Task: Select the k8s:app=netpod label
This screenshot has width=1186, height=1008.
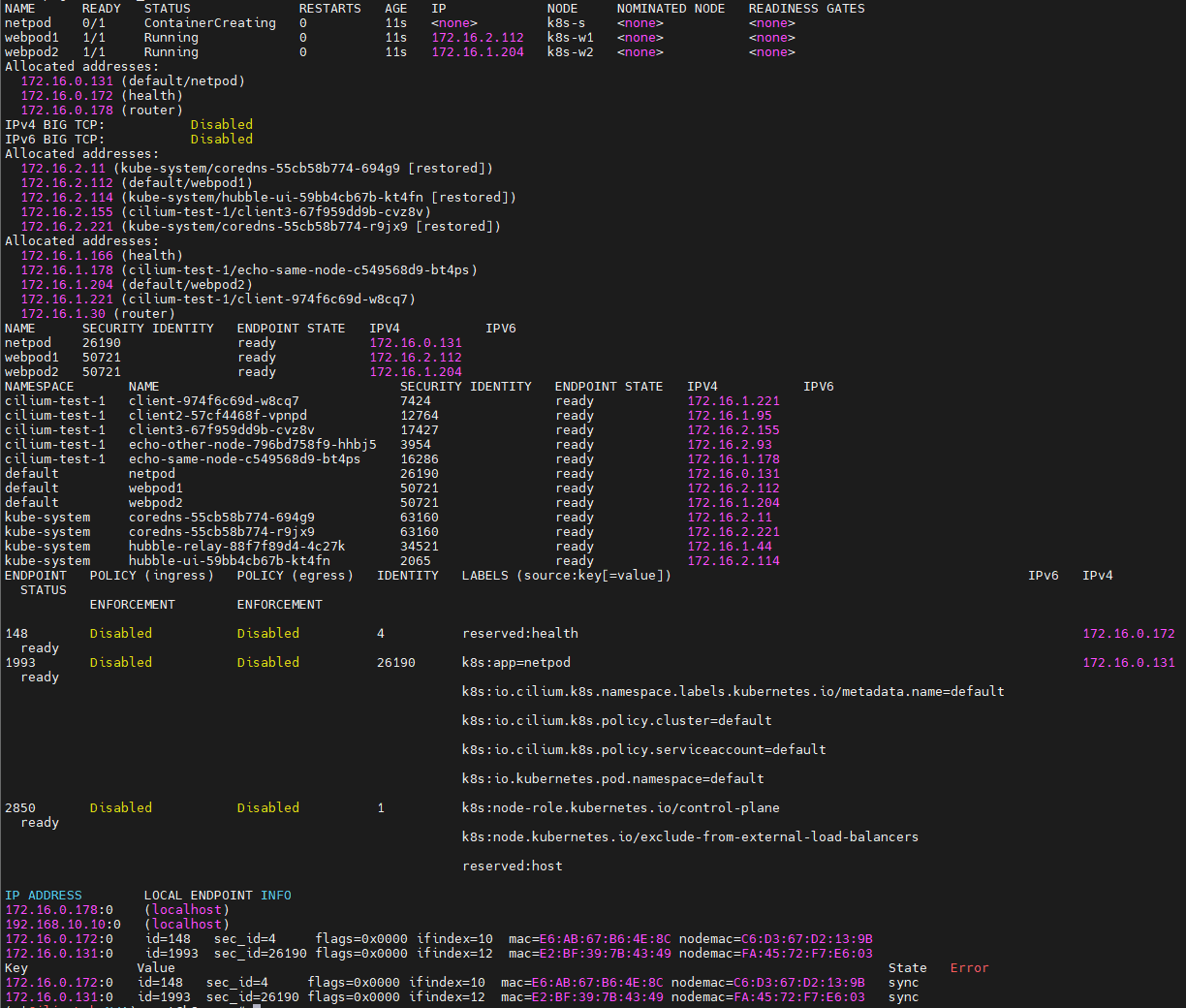Action: (515, 663)
